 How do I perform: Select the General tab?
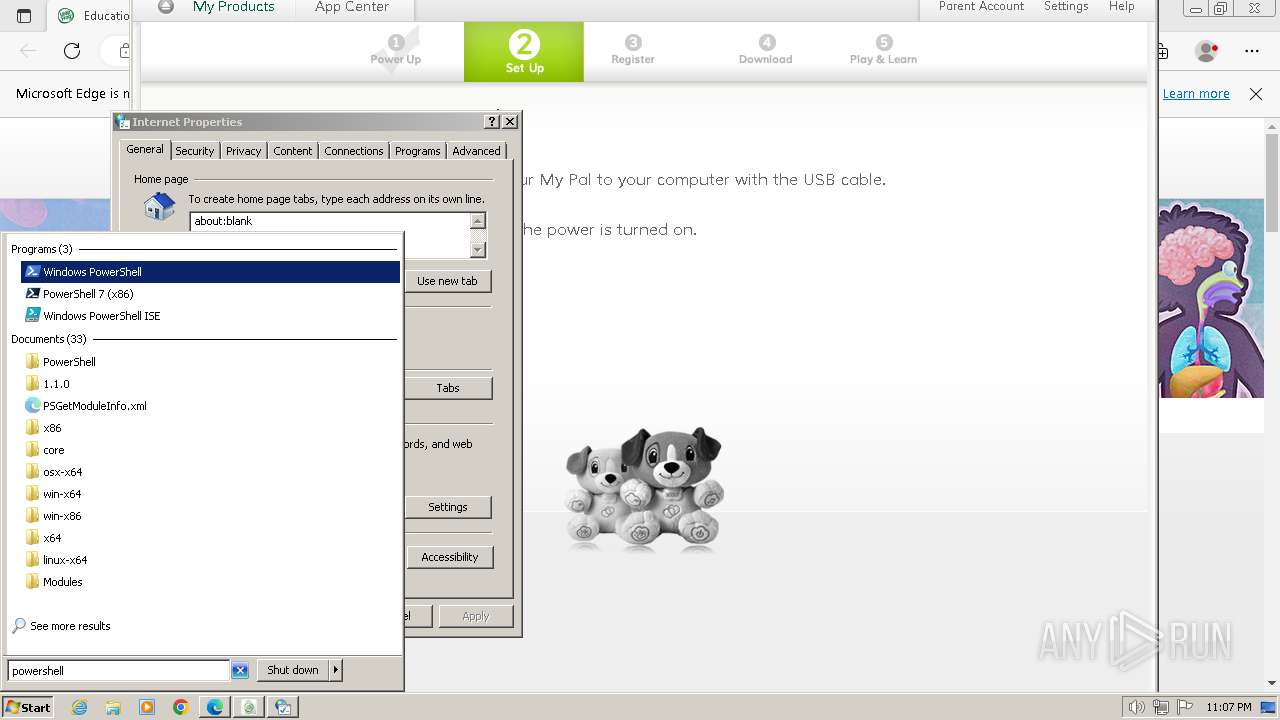coord(145,149)
